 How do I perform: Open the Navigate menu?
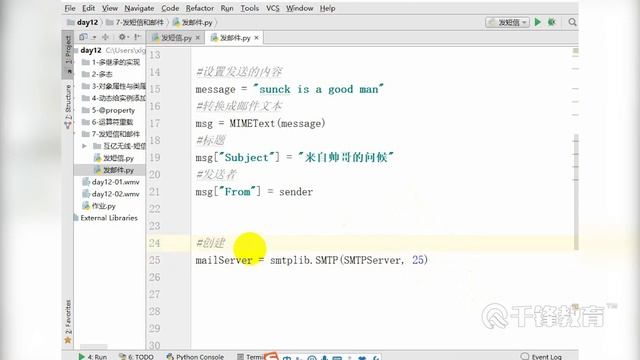[139, 8]
